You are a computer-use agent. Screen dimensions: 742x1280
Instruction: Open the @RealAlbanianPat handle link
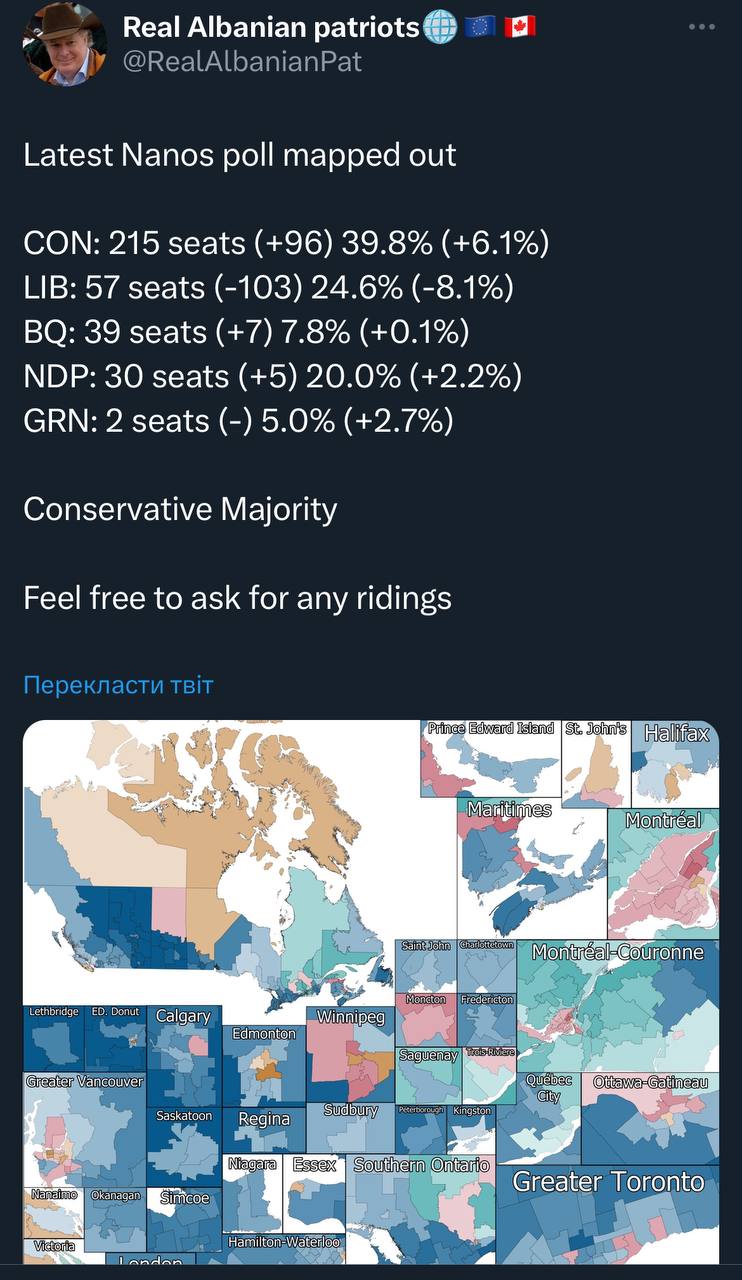pos(242,61)
